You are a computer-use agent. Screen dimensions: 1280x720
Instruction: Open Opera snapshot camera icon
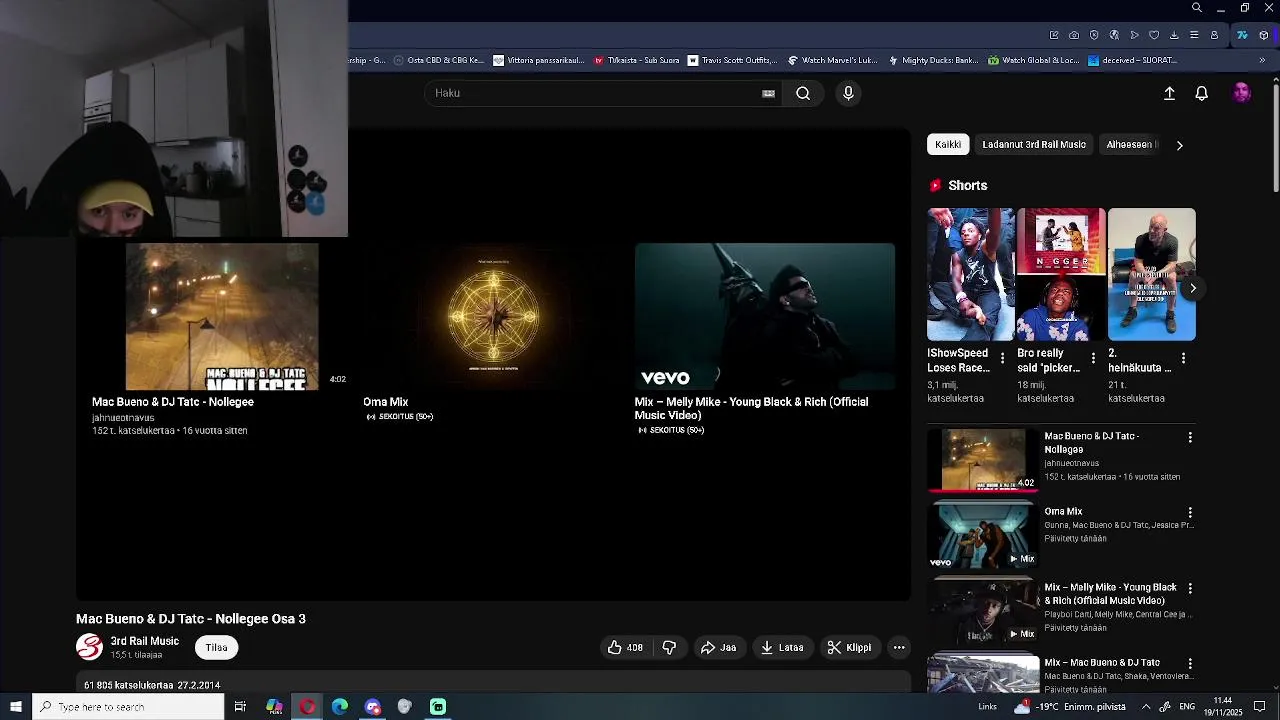(1074, 35)
